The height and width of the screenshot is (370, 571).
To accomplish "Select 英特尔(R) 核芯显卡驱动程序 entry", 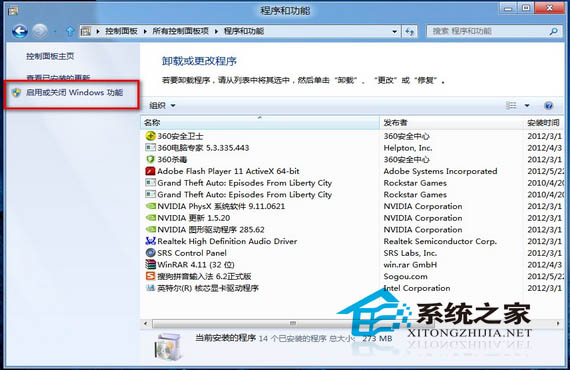I will (208, 288).
